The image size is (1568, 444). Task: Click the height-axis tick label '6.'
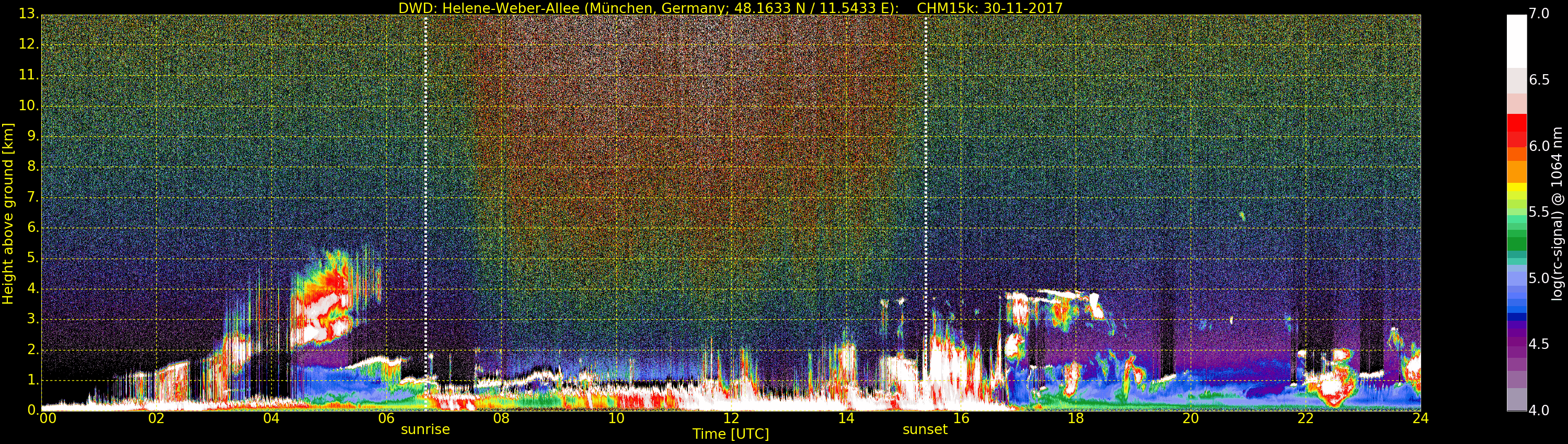pos(33,227)
